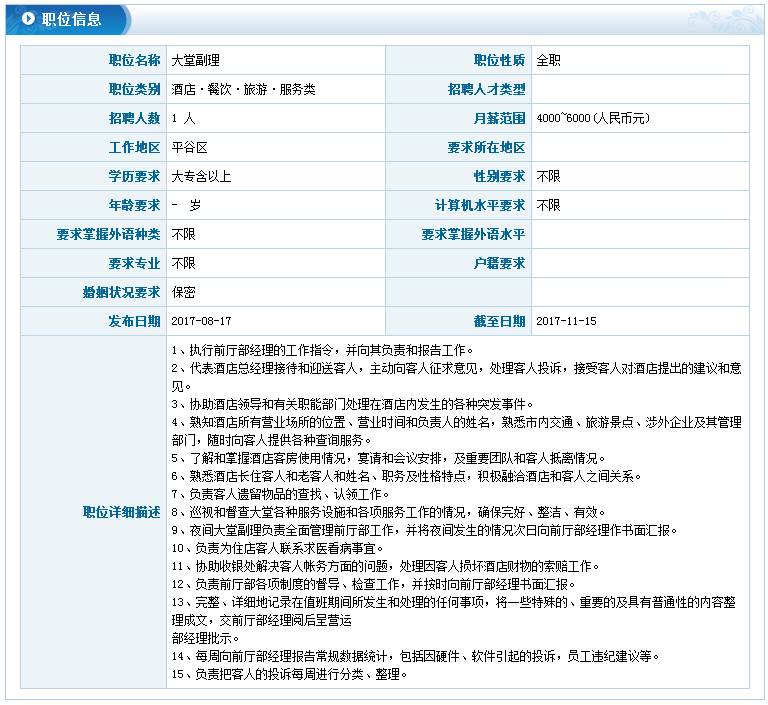Click the 月薪范围 label
The height and width of the screenshot is (705, 768).
499,118
